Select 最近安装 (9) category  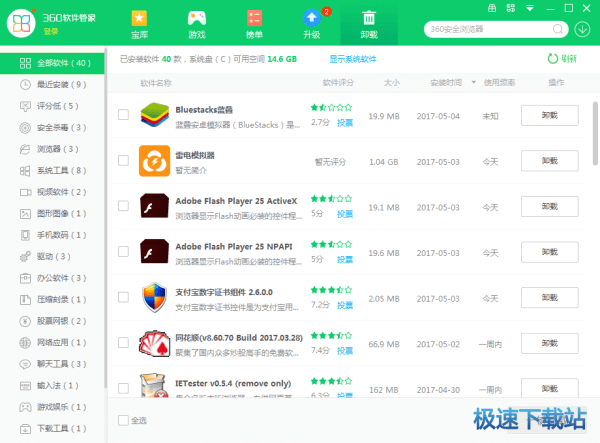(x=52, y=85)
